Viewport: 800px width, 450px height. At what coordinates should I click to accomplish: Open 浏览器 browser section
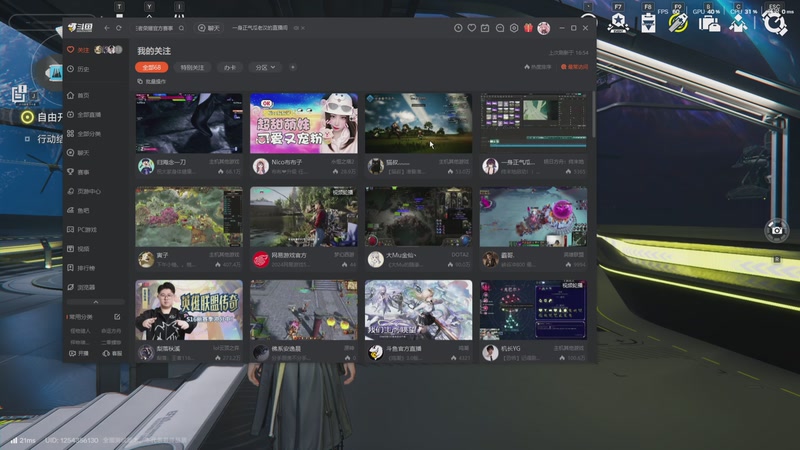coord(81,287)
